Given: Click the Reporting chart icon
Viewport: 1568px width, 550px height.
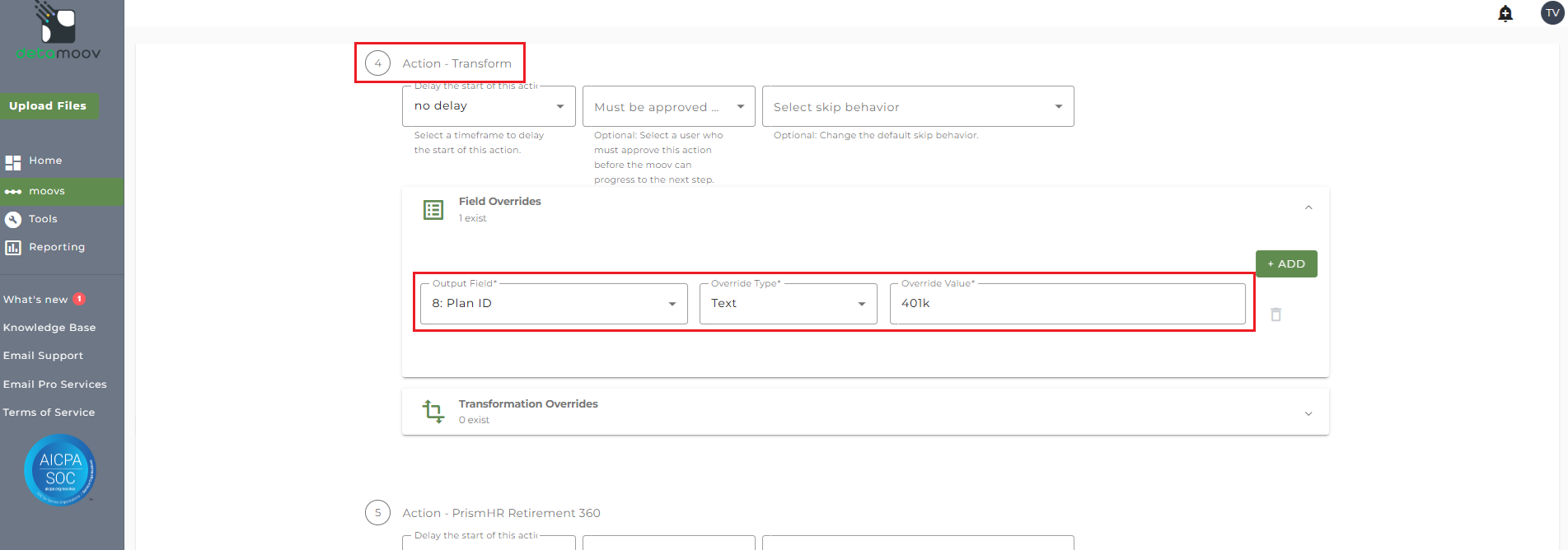Looking at the screenshot, I should click(x=13, y=247).
